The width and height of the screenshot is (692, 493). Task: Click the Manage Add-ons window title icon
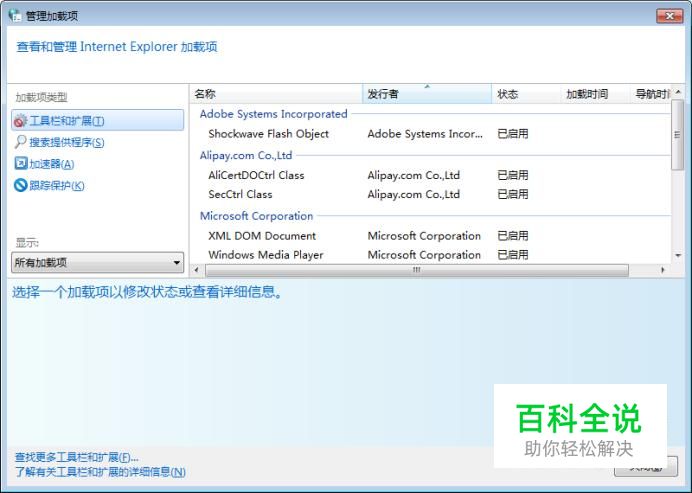tap(15, 15)
